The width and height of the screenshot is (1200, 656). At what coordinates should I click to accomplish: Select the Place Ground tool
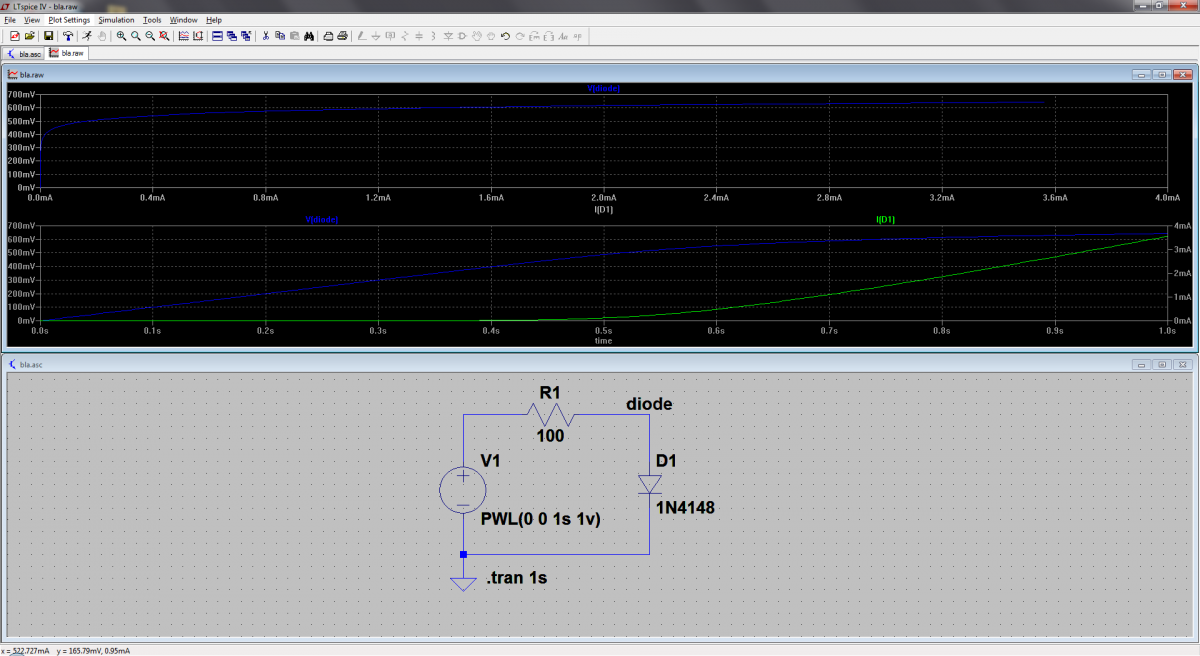(375, 36)
